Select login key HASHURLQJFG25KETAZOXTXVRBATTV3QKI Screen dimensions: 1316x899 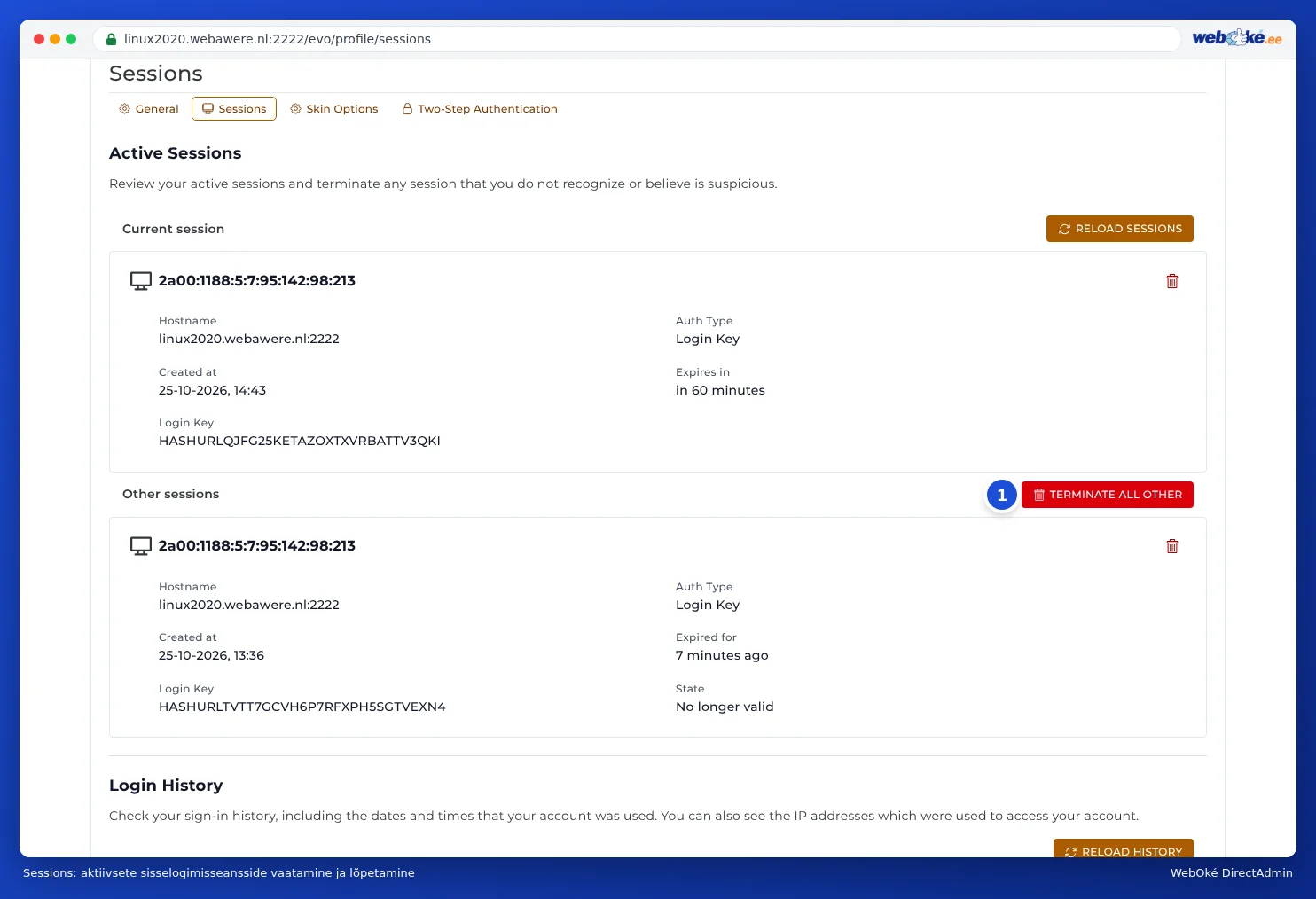(x=300, y=441)
